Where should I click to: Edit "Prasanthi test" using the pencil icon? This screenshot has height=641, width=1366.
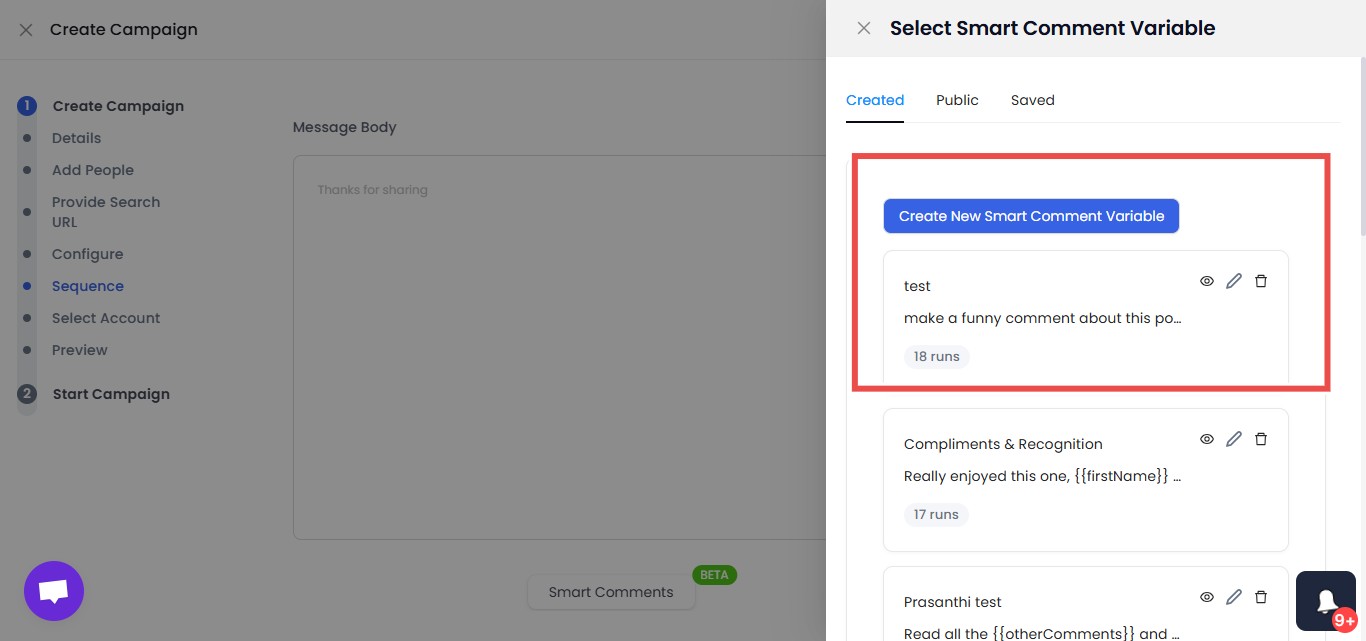pos(1234,596)
